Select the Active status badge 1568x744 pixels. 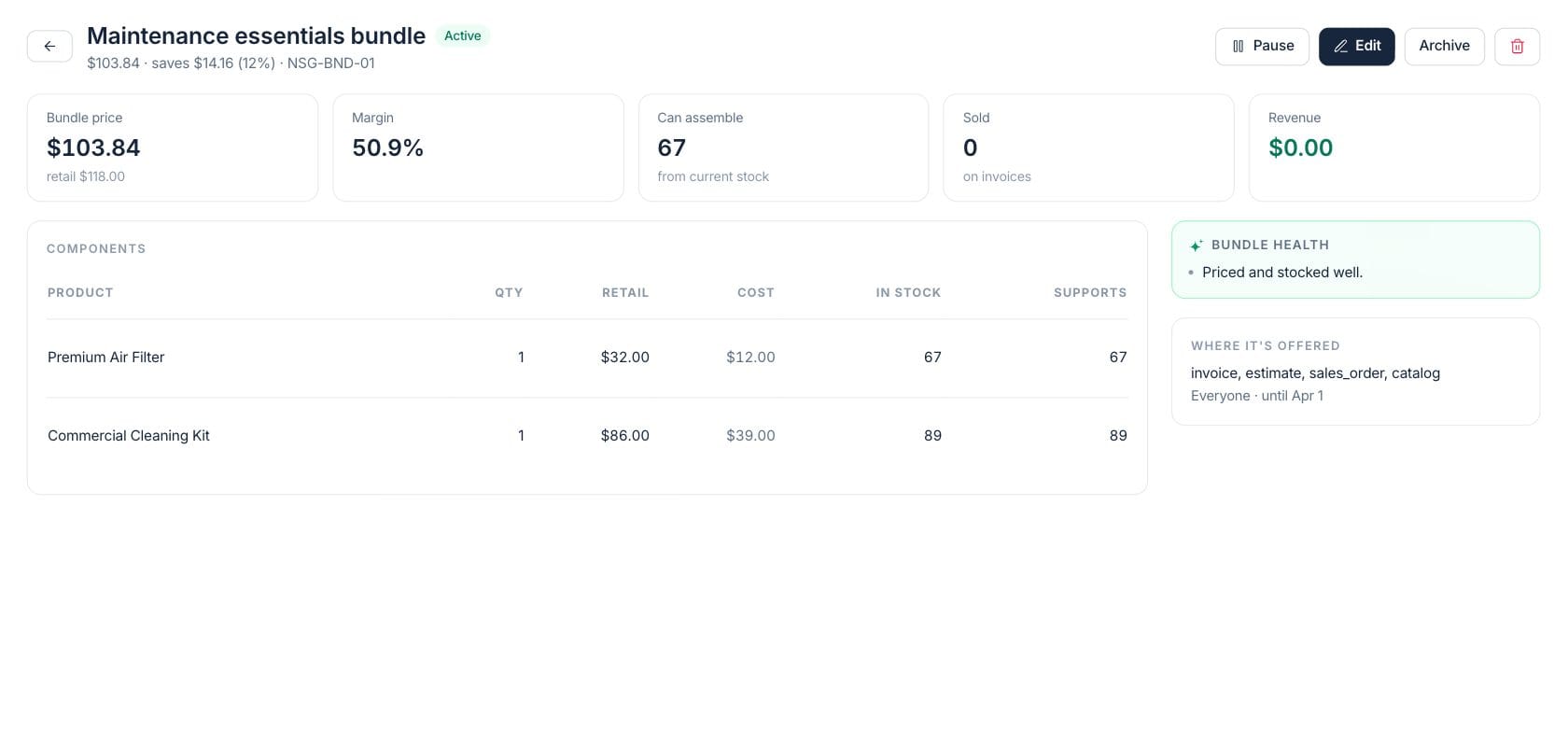(462, 35)
